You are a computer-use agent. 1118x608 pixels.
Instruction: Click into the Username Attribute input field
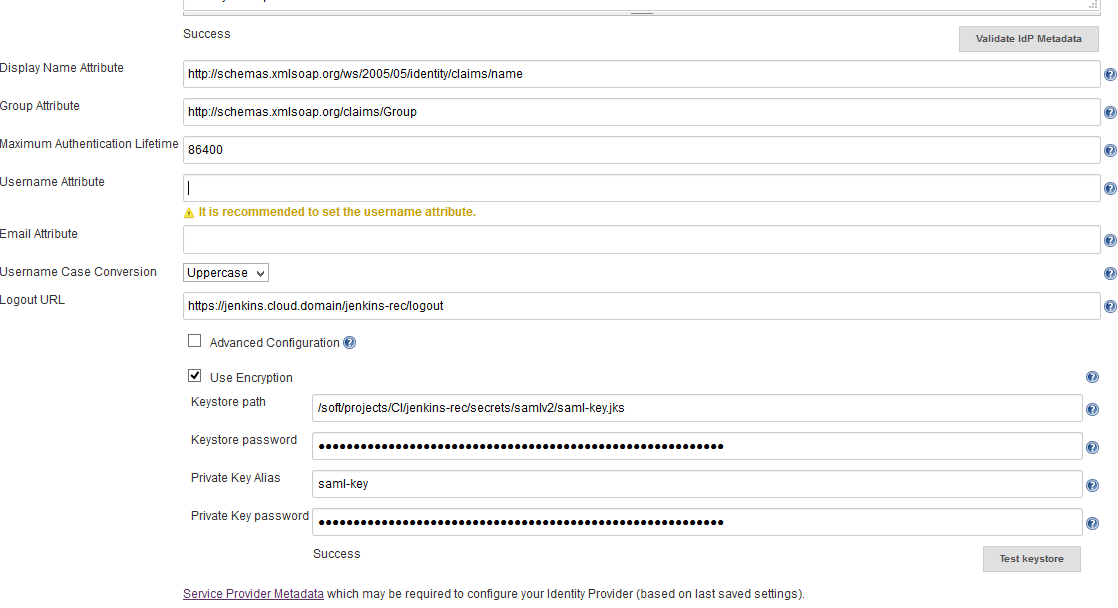[641, 188]
